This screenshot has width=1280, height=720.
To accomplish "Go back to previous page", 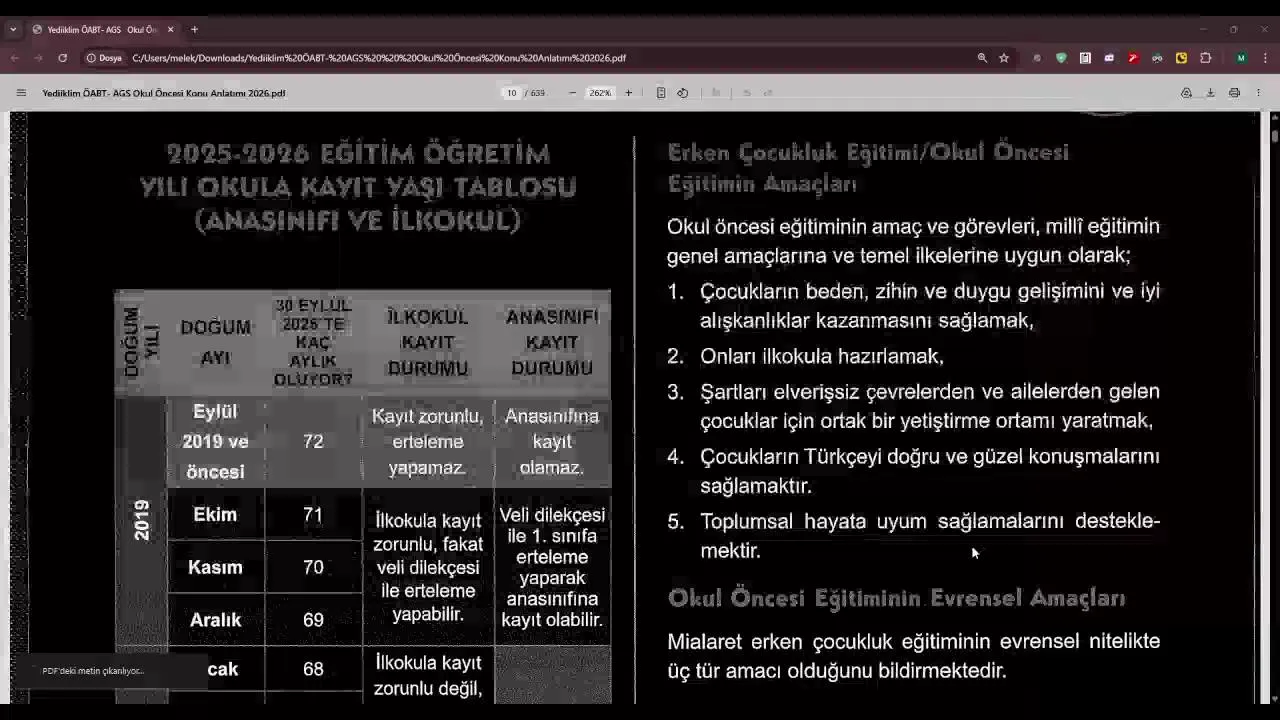I will pyautogui.click(x=14, y=58).
